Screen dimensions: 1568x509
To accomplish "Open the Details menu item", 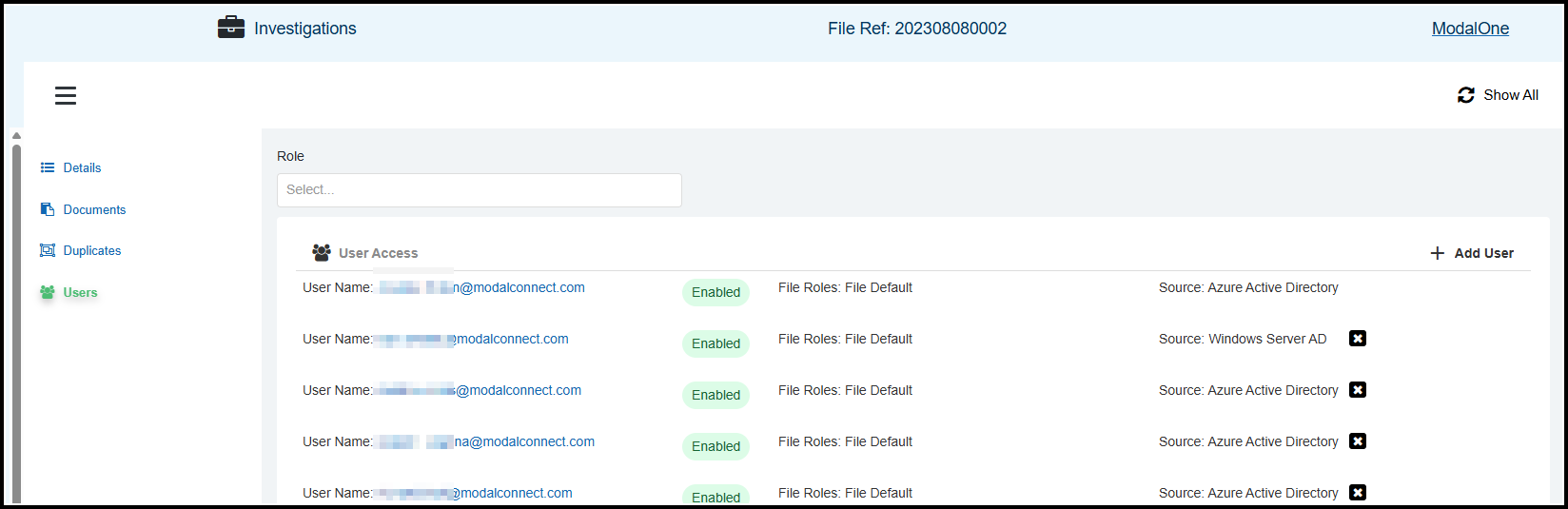I will (82, 167).
